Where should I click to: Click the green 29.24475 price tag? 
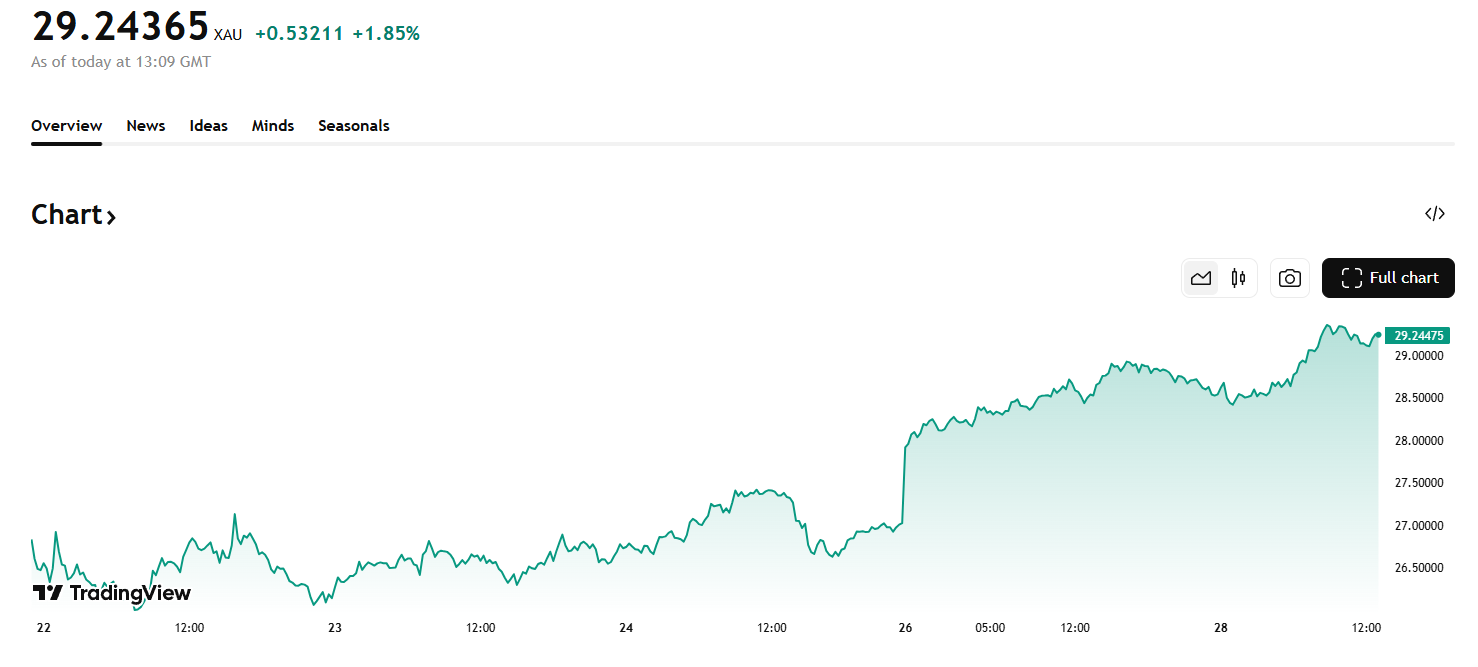click(x=1417, y=335)
